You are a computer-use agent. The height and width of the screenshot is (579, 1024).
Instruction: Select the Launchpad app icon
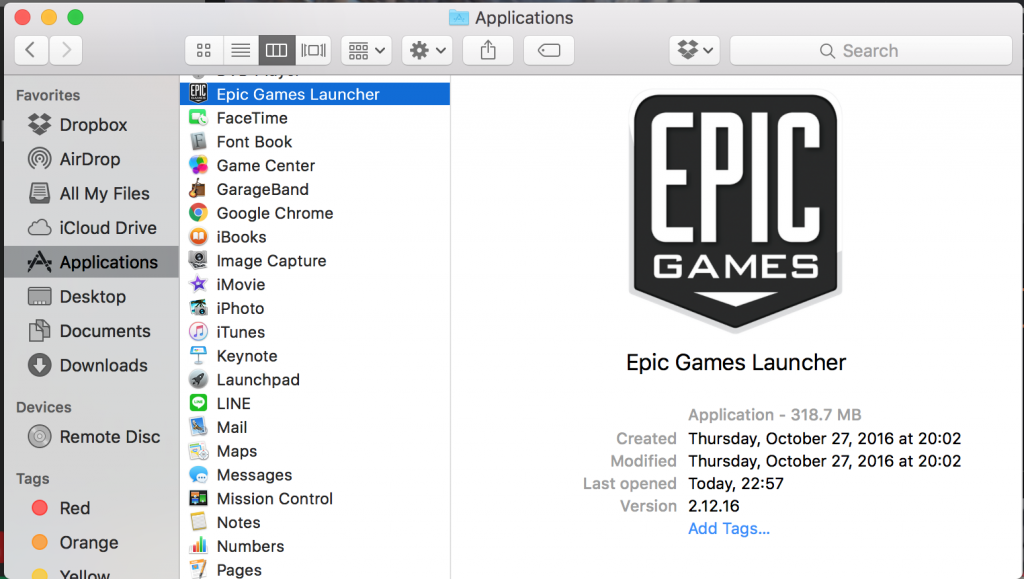pos(199,379)
